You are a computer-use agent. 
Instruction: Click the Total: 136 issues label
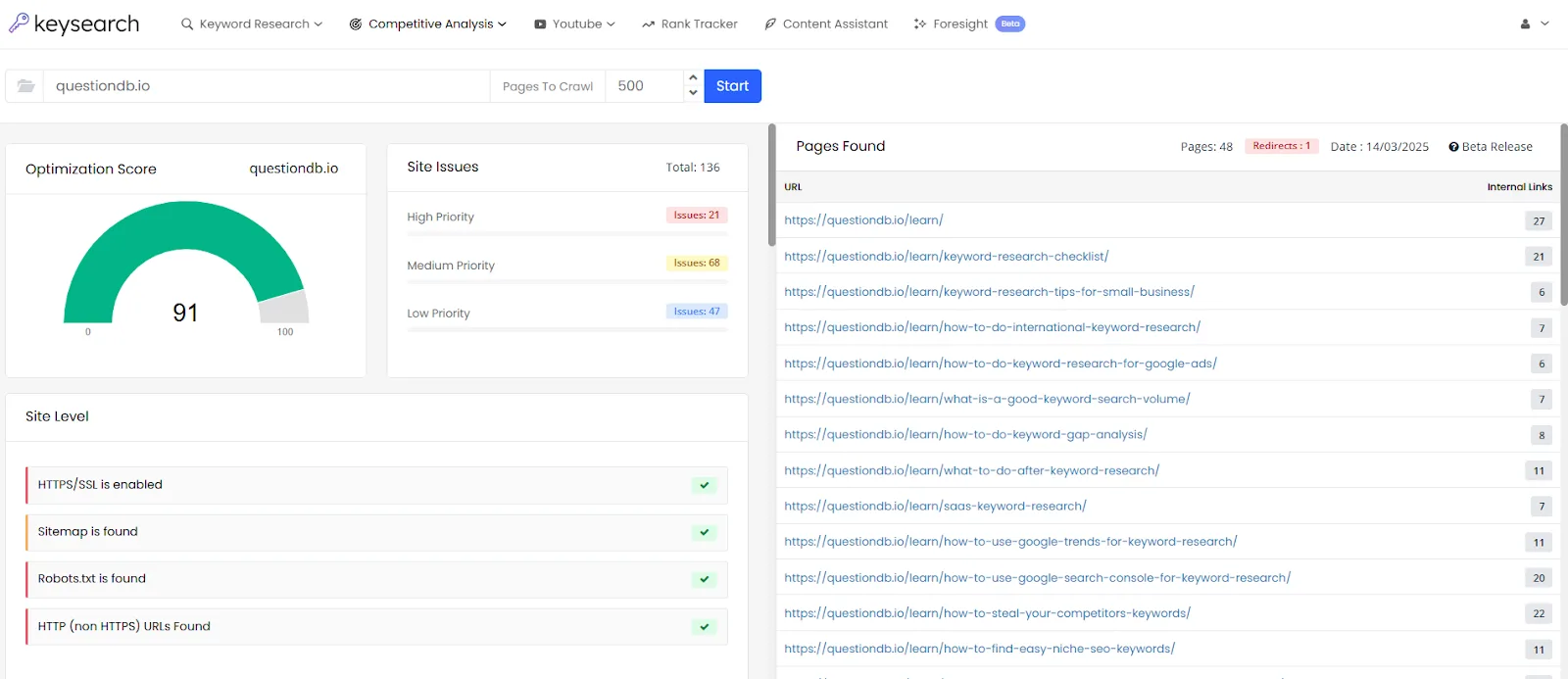point(693,168)
